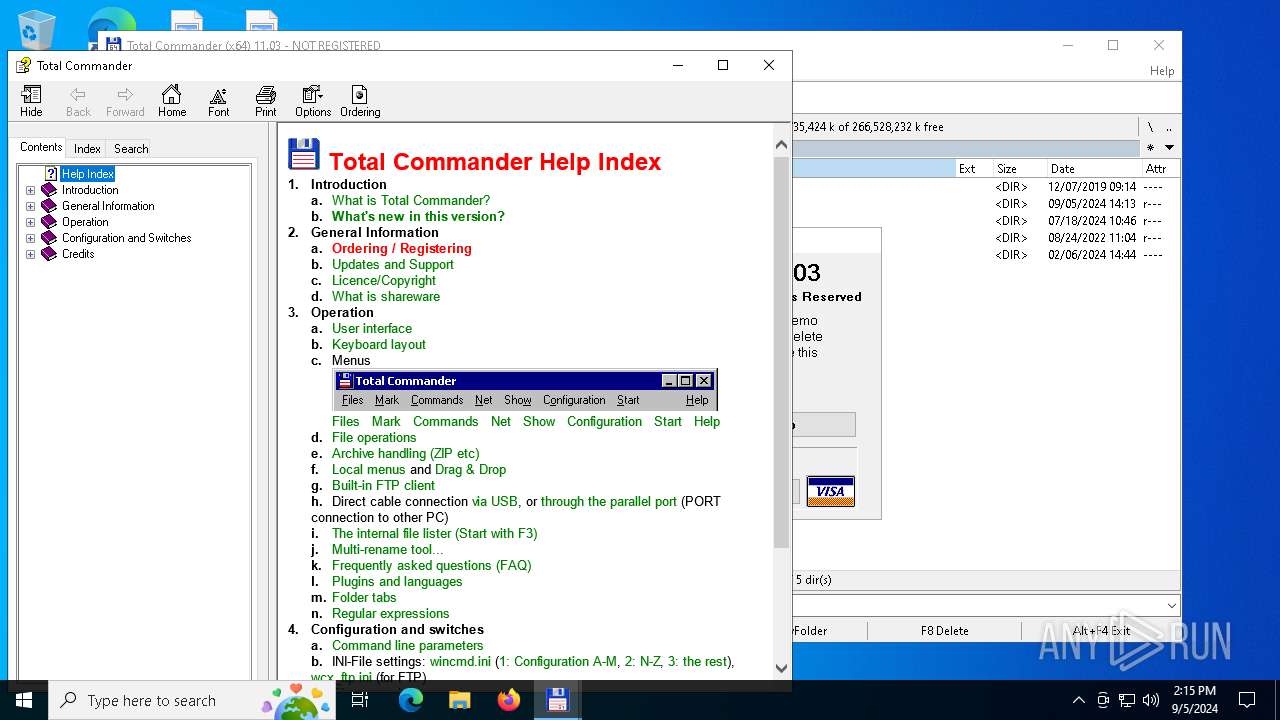Open File Explorer from taskbar
The width and height of the screenshot is (1280, 720).
459,700
